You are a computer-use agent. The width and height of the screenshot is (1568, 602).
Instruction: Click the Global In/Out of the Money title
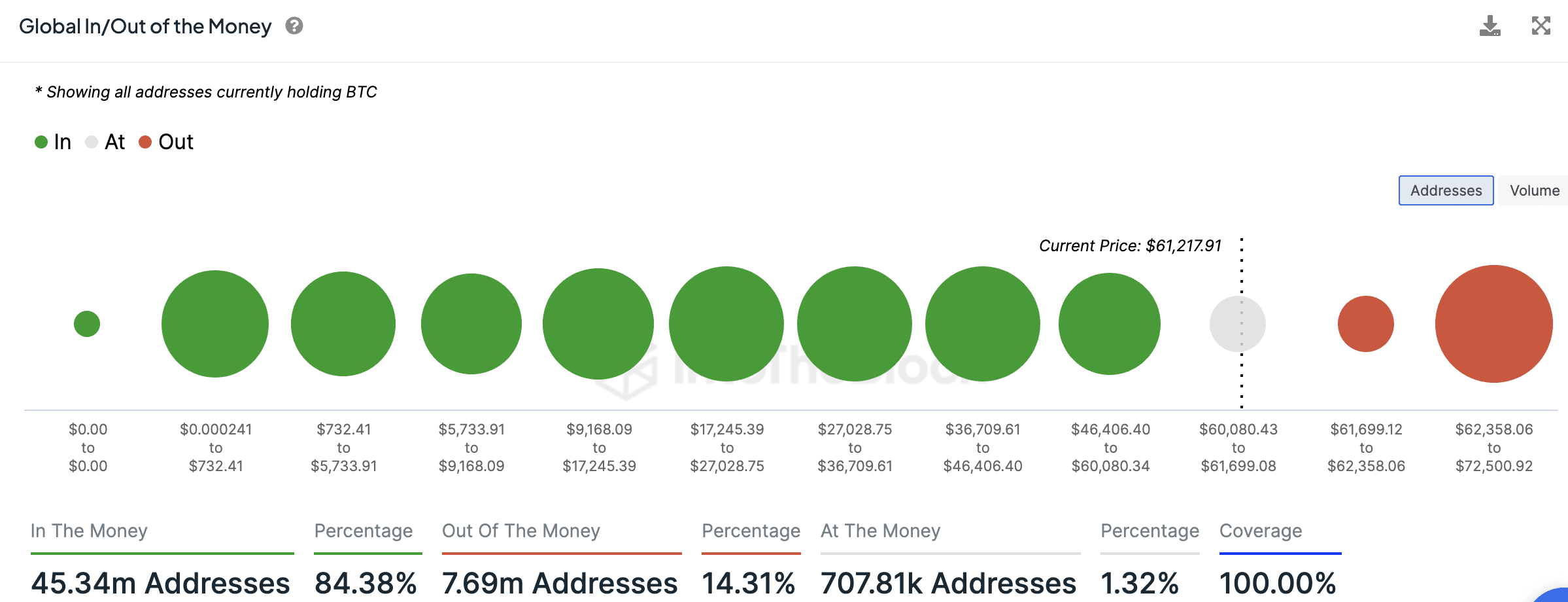145,26
